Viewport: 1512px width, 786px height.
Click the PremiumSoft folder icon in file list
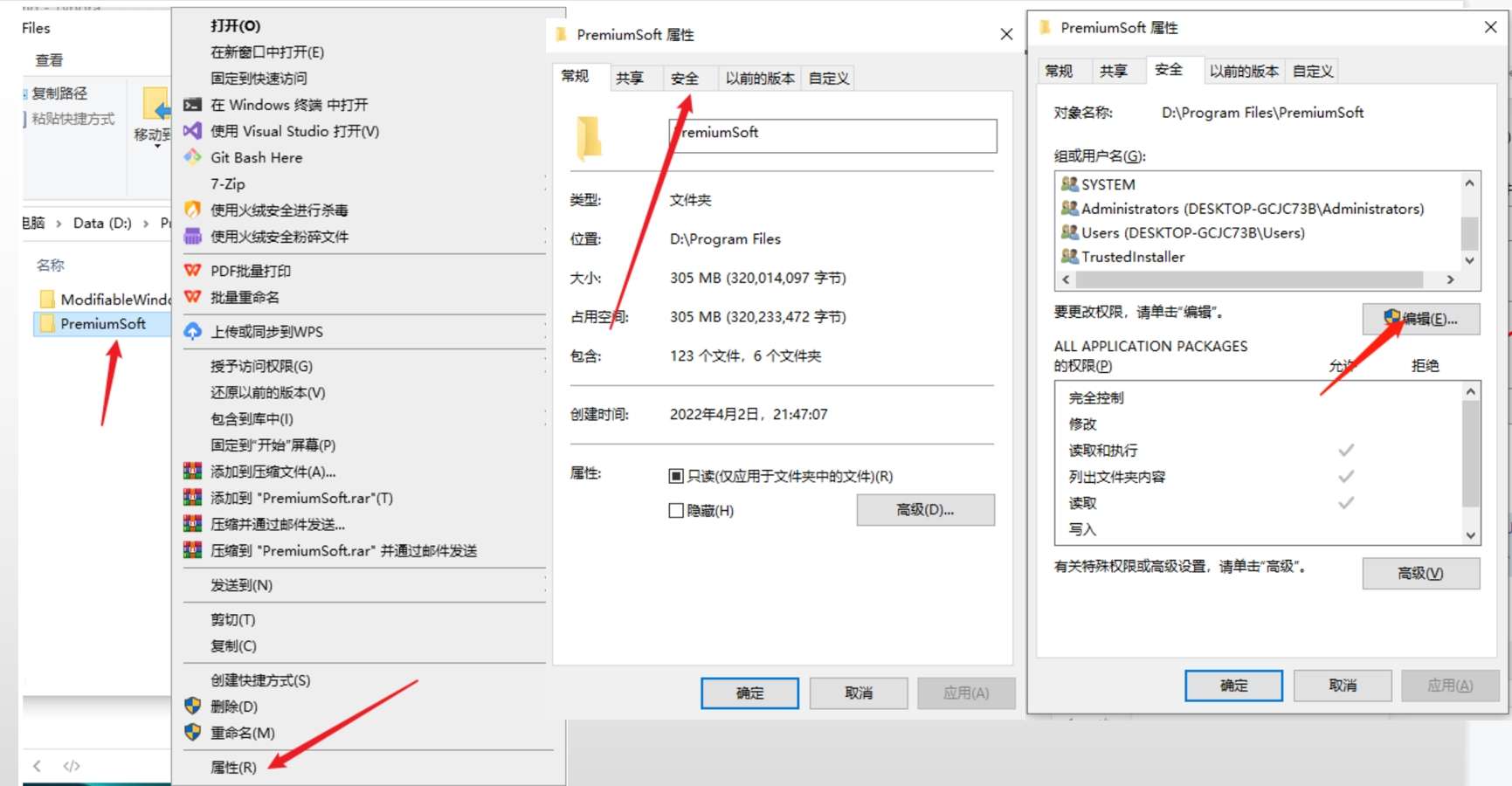pos(47,323)
